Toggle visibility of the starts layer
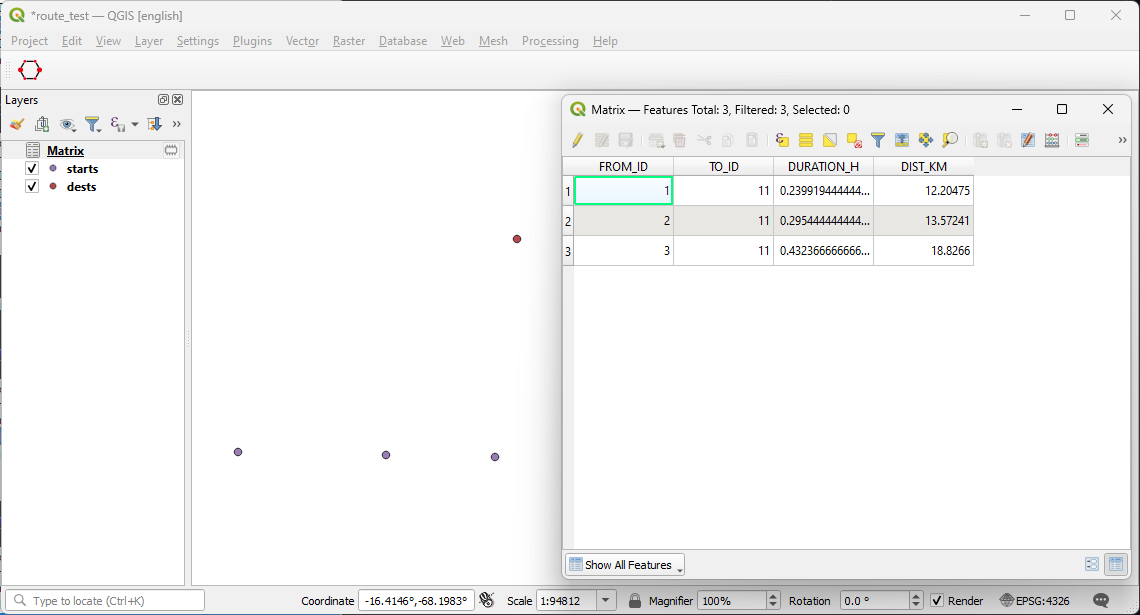1140x615 pixels. pos(31,169)
